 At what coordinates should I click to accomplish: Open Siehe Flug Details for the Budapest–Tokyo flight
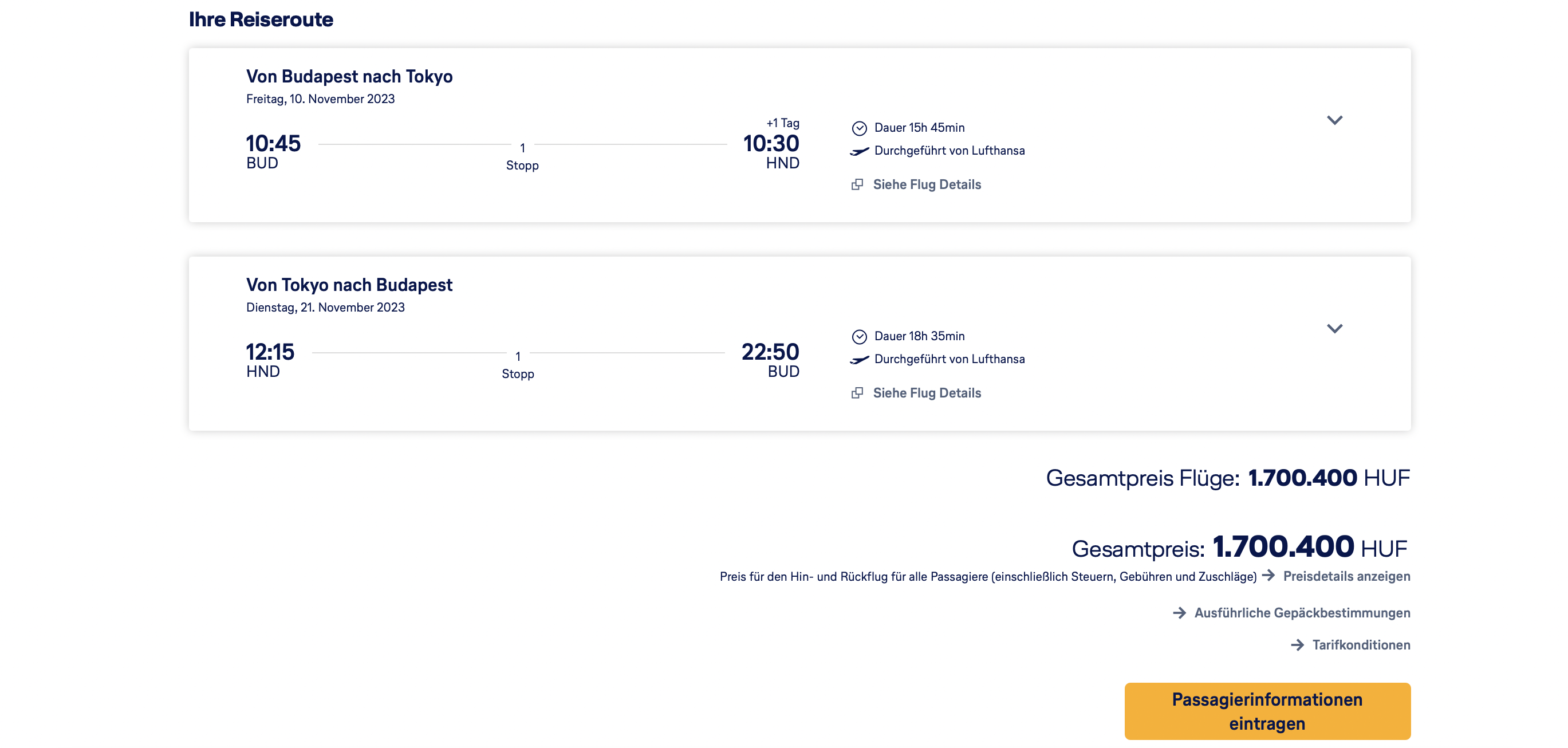coord(927,184)
